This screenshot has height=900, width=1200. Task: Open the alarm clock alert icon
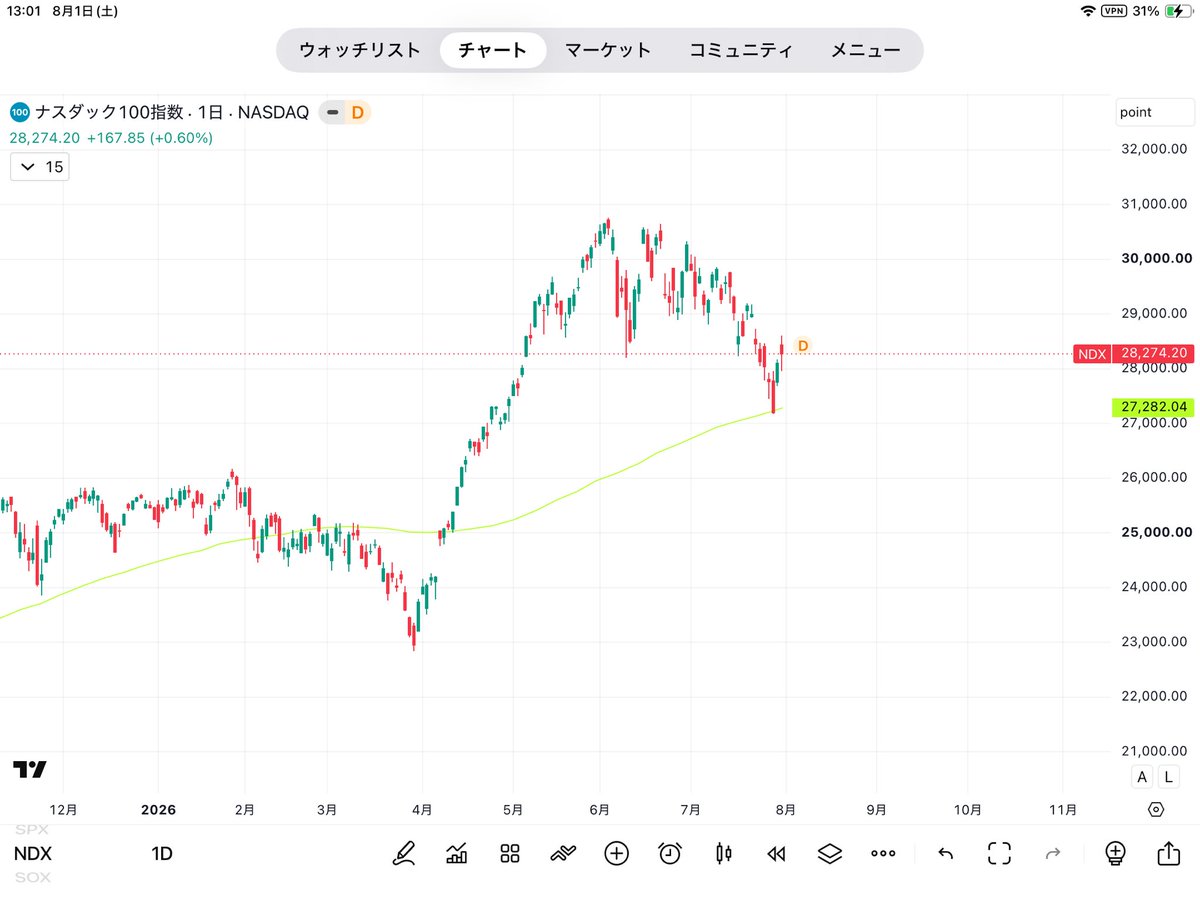[670, 853]
